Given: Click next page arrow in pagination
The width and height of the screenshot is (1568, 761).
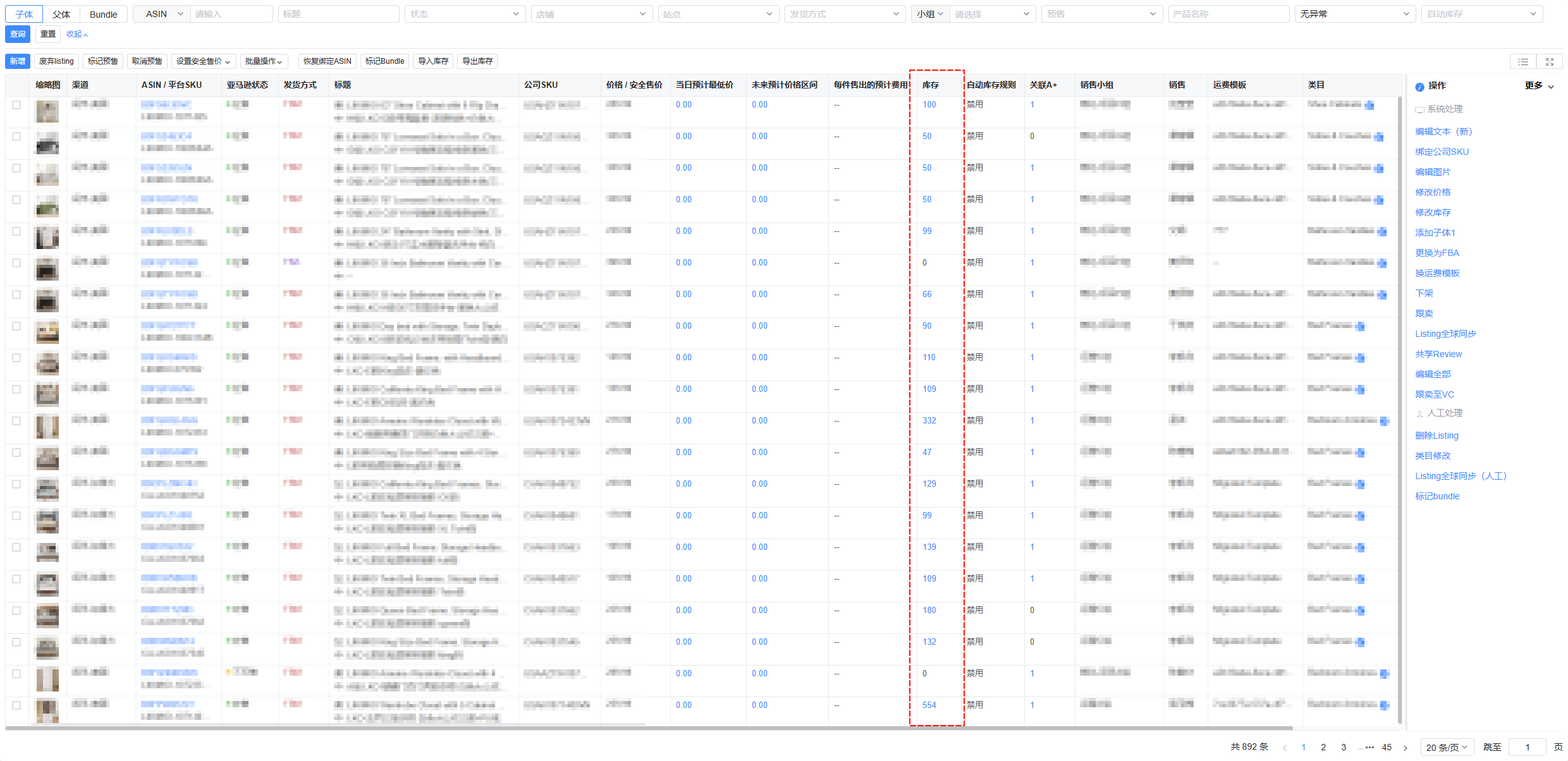Looking at the screenshot, I should click(x=1406, y=747).
